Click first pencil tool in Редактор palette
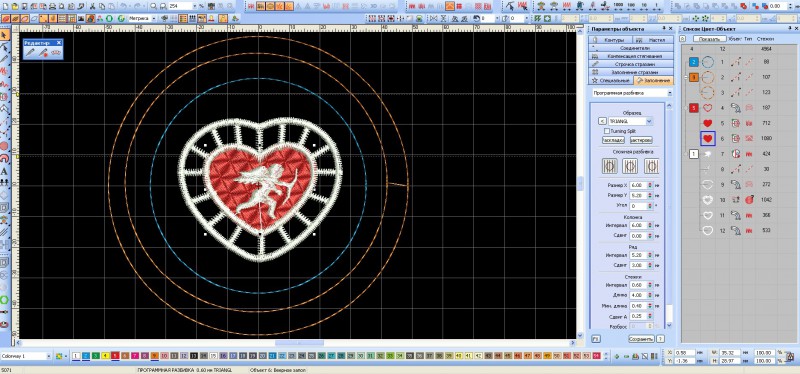The image size is (800, 374). 32,53
